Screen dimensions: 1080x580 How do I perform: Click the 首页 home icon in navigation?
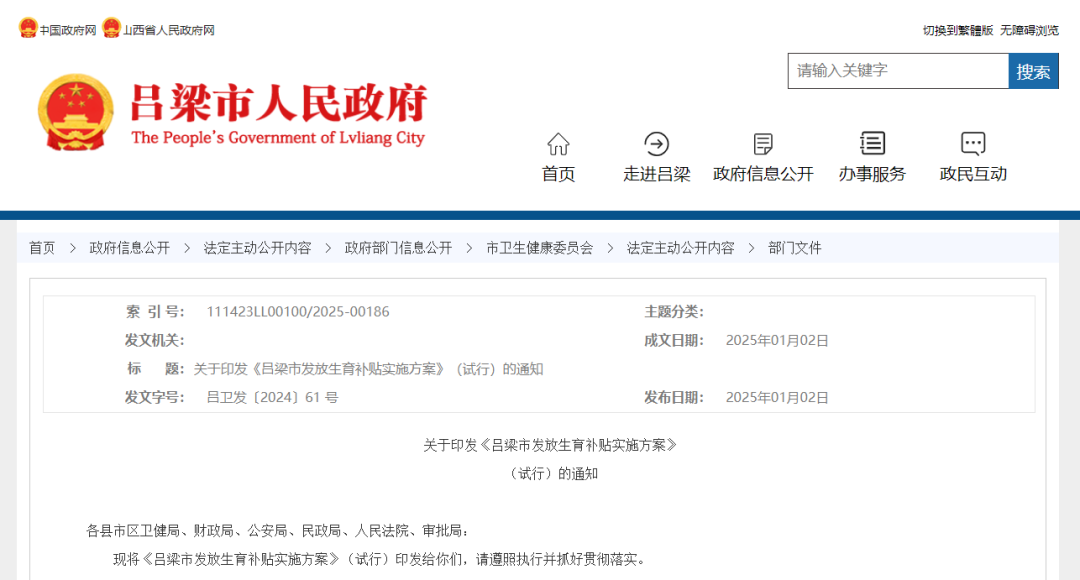pyautogui.click(x=557, y=143)
